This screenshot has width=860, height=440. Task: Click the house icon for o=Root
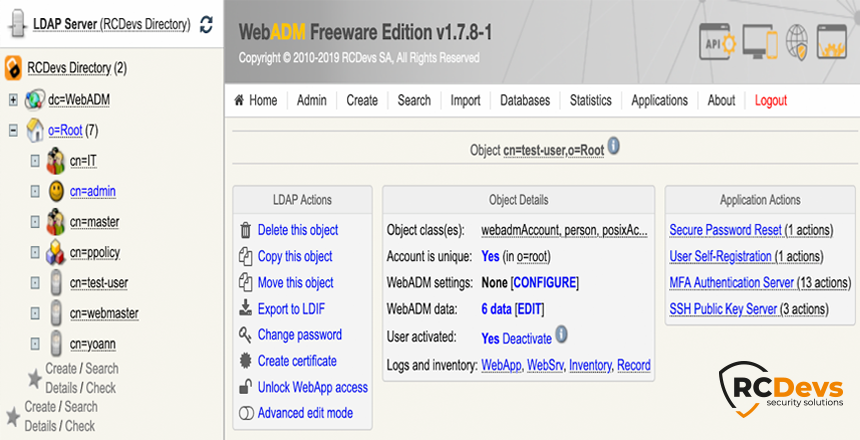pos(35,131)
